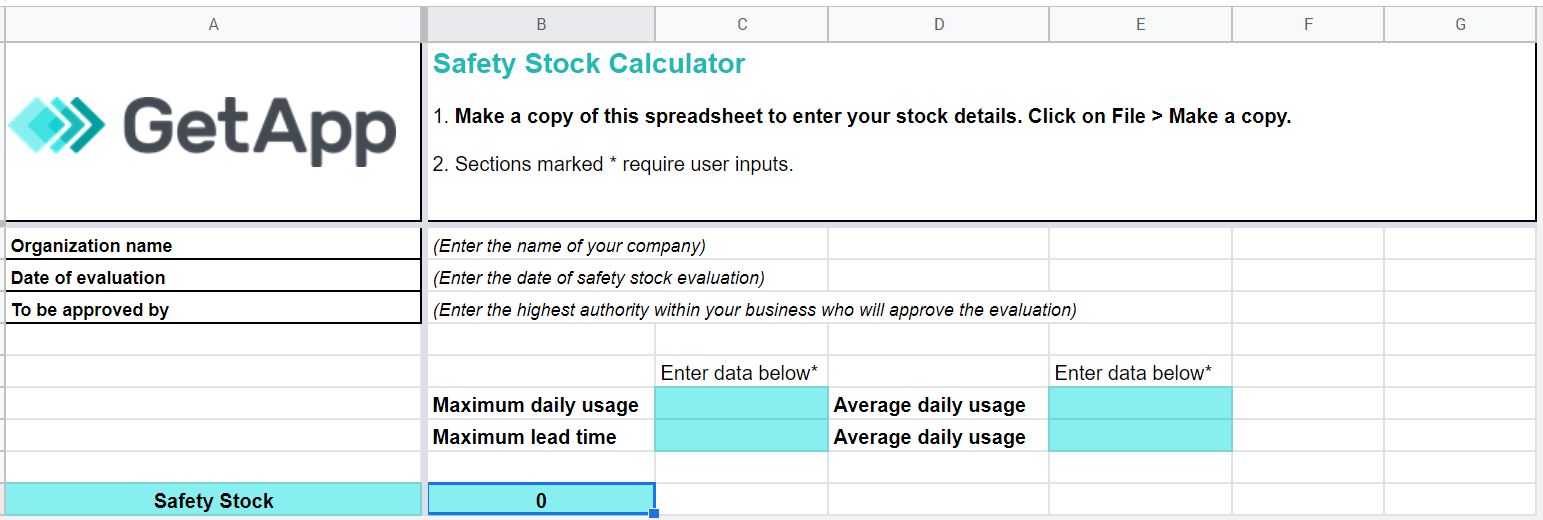Select the Safety Stock Calculator title
Viewport: 1543px width, 520px height.
589,64
